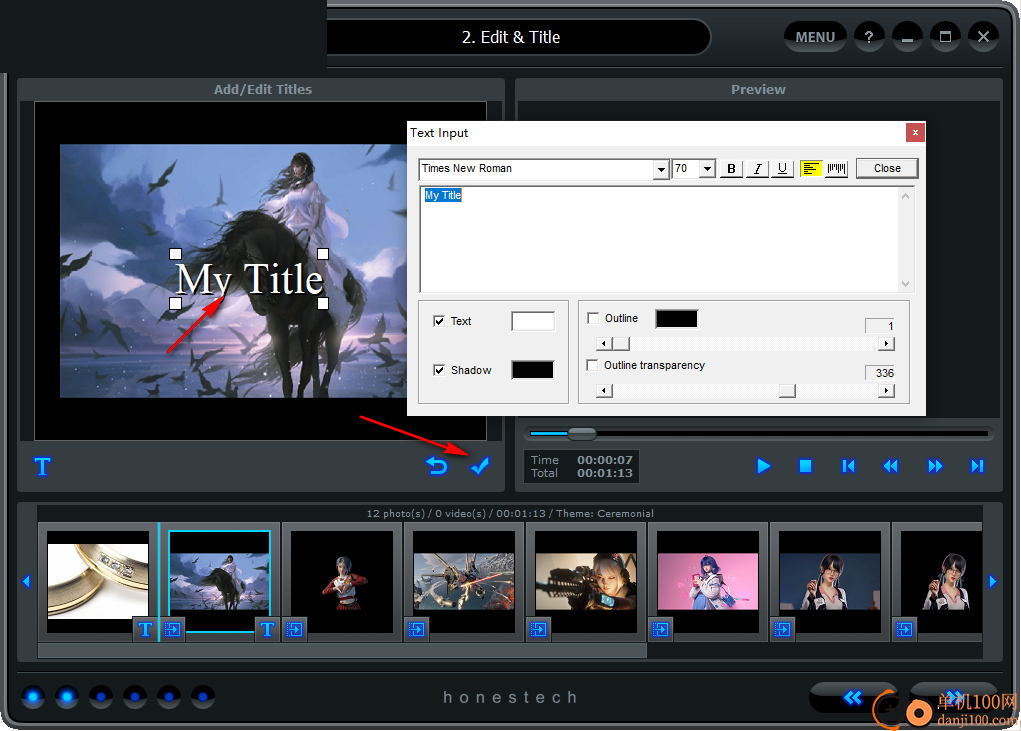Open the MENU button
The image size is (1021, 731).
tap(815, 37)
